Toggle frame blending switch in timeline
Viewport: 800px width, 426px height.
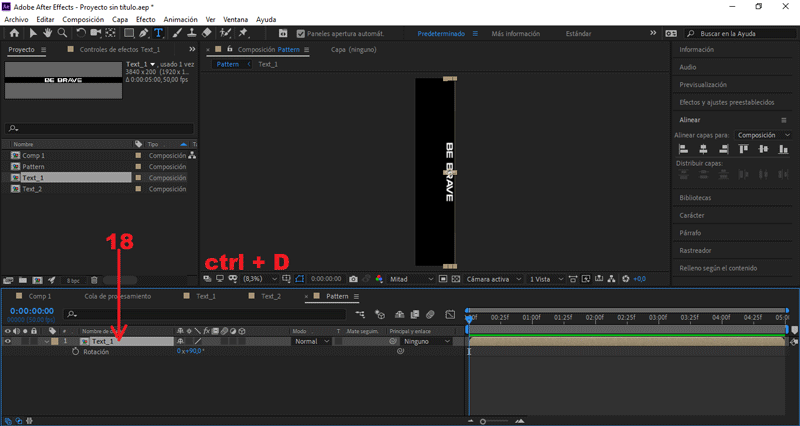coord(415,314)
